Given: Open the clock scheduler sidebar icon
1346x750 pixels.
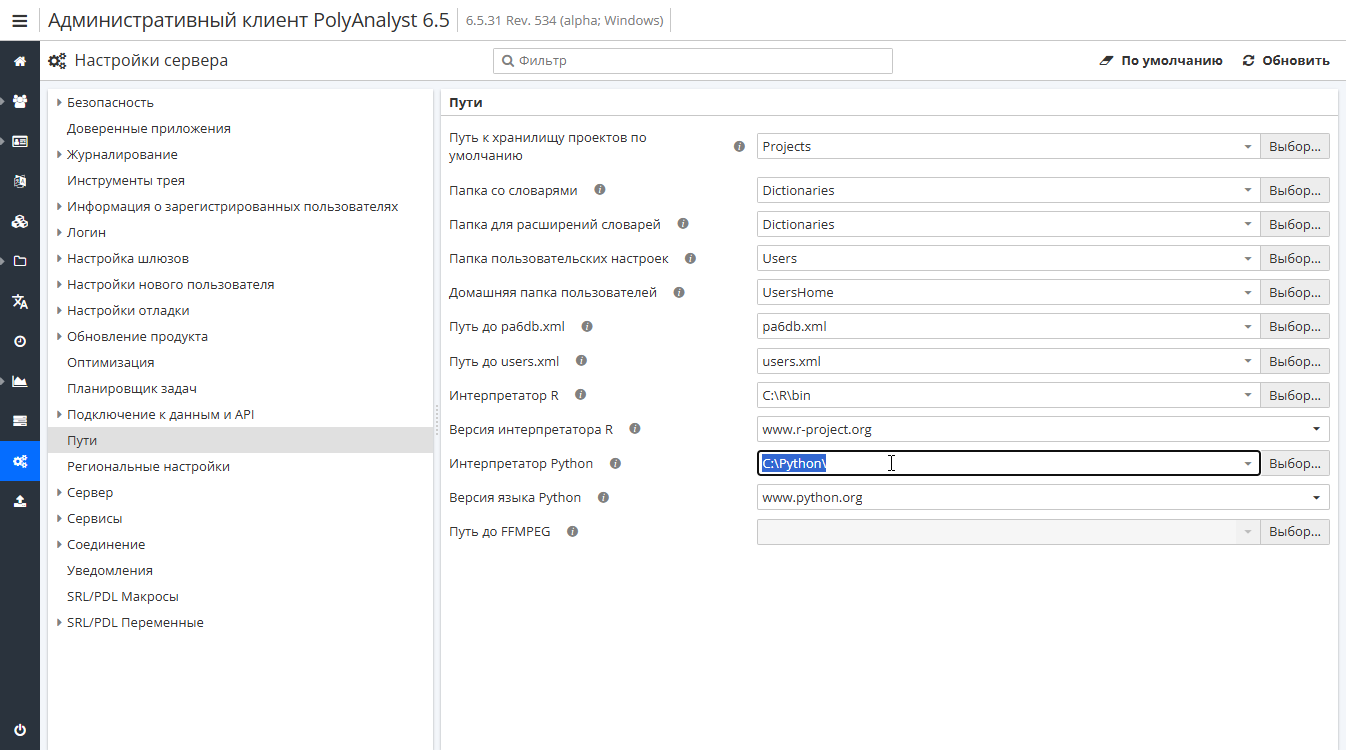Looking at the screenshot, I should tap(20, 341).
